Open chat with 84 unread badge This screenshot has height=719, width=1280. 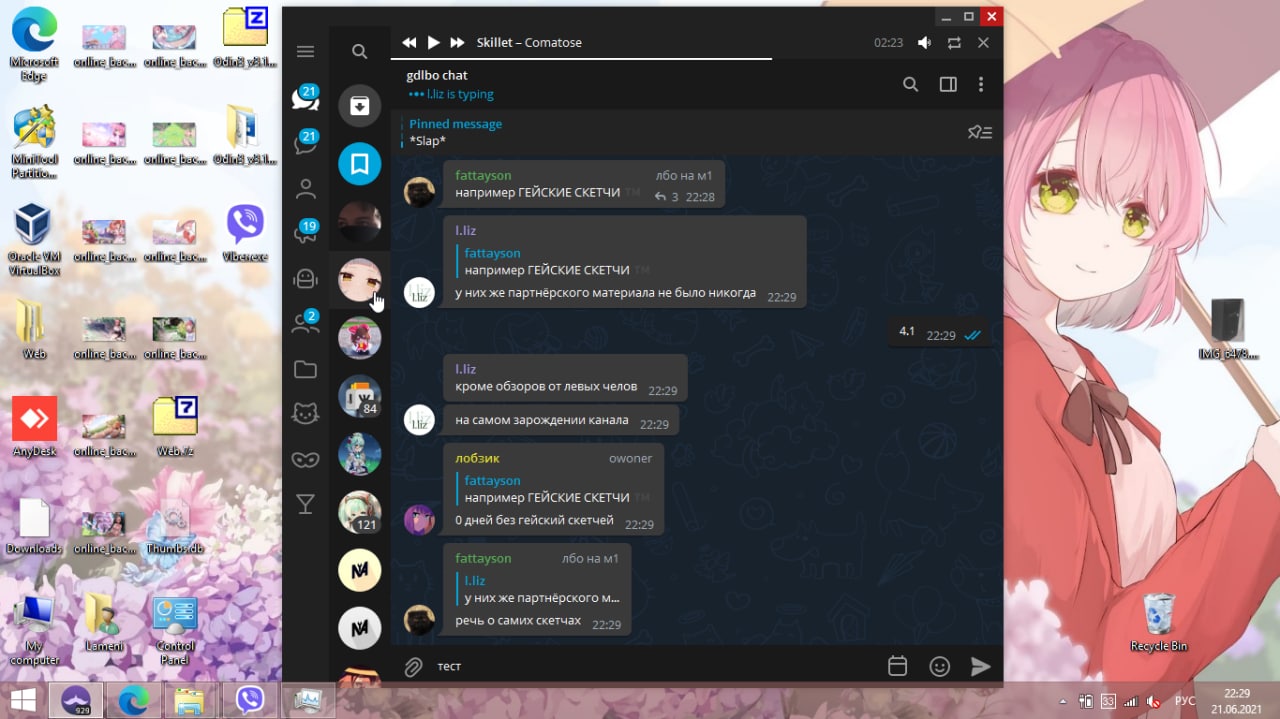coord(359,396)
